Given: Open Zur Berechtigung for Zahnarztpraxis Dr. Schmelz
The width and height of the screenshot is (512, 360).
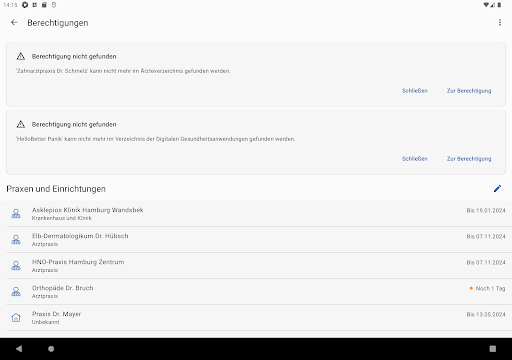Looking at the screenshot, I should (469, 91).
